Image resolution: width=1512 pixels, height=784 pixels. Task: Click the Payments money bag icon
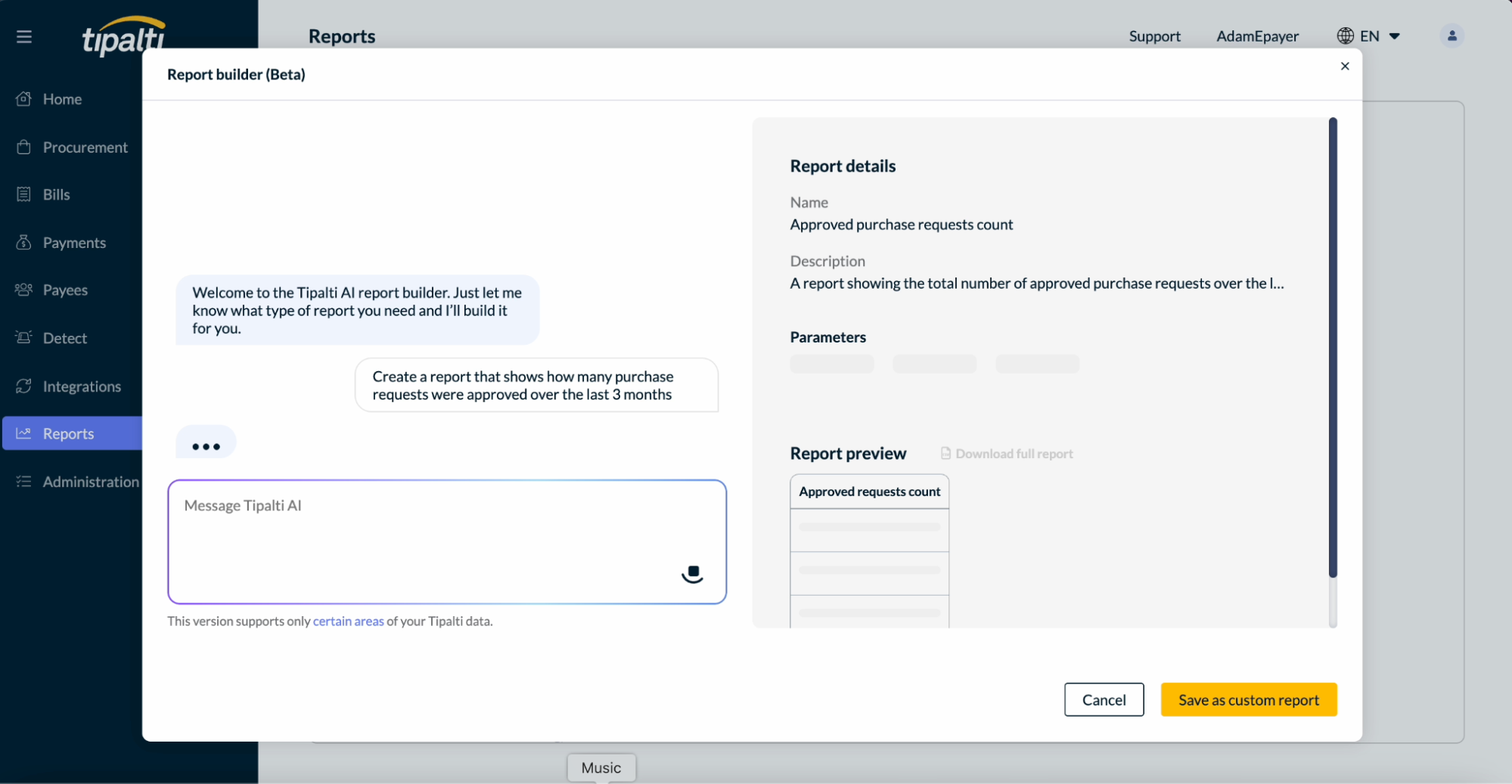click(x=24, y=242)
